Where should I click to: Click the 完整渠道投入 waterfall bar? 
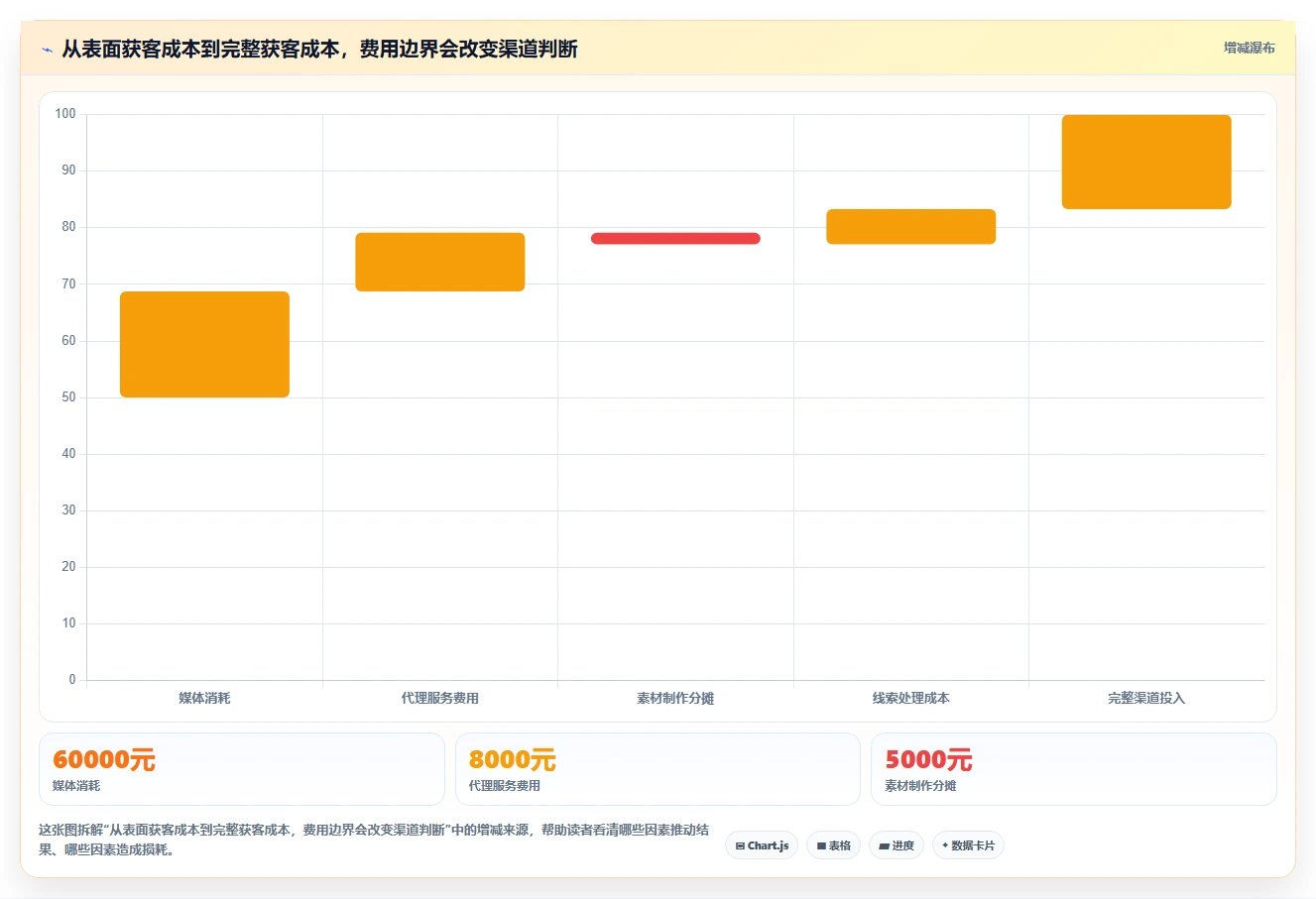pos(1146,162)
